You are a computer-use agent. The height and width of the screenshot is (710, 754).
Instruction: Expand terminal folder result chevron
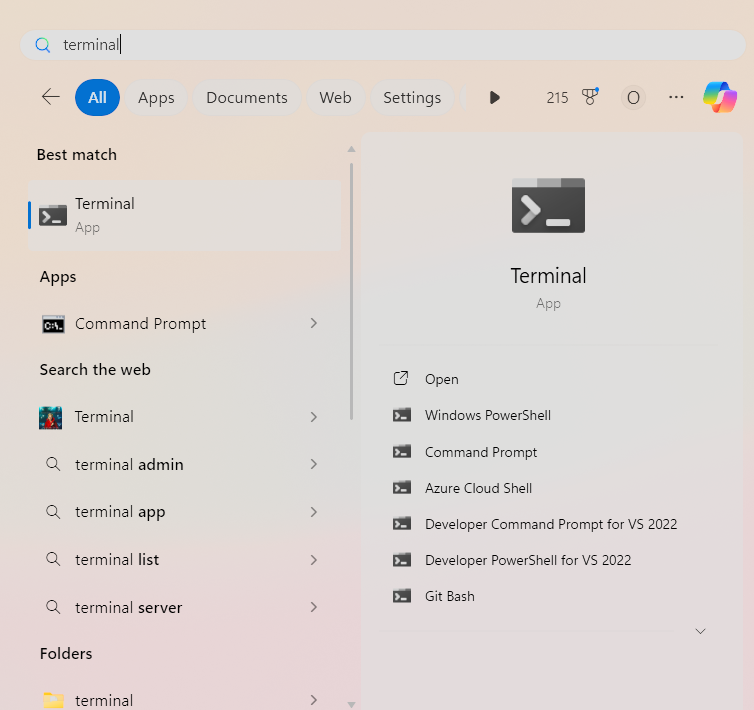(x=314, y=700)
